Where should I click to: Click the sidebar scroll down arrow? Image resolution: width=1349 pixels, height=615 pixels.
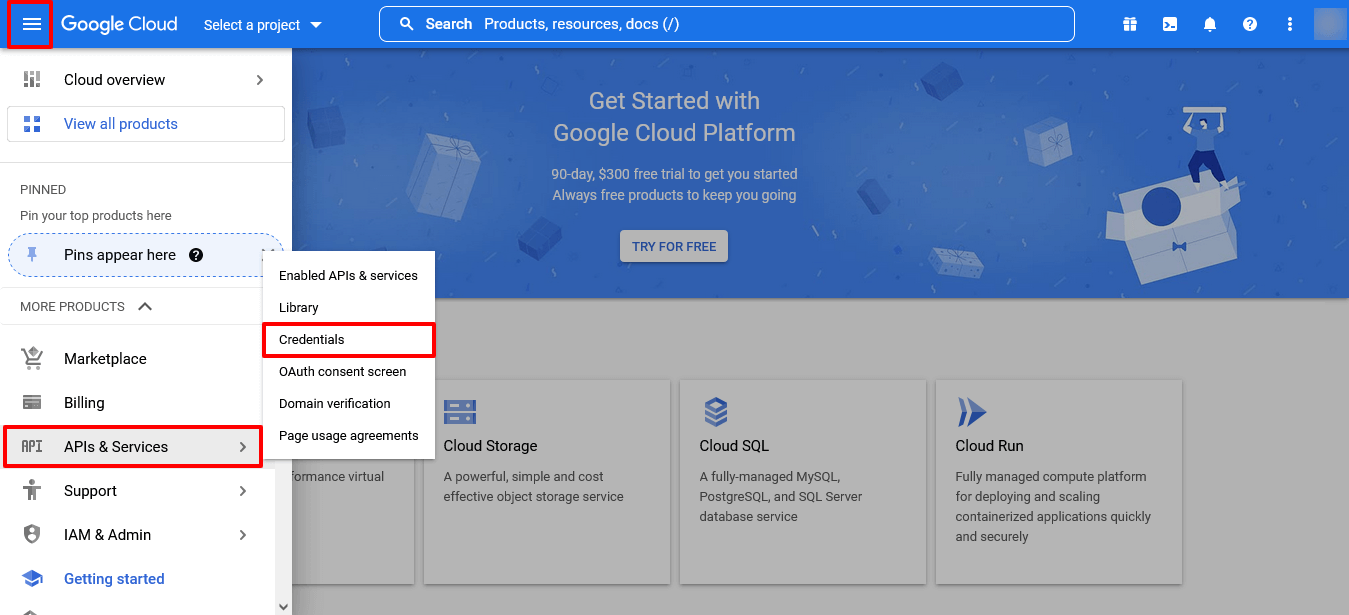283,606
